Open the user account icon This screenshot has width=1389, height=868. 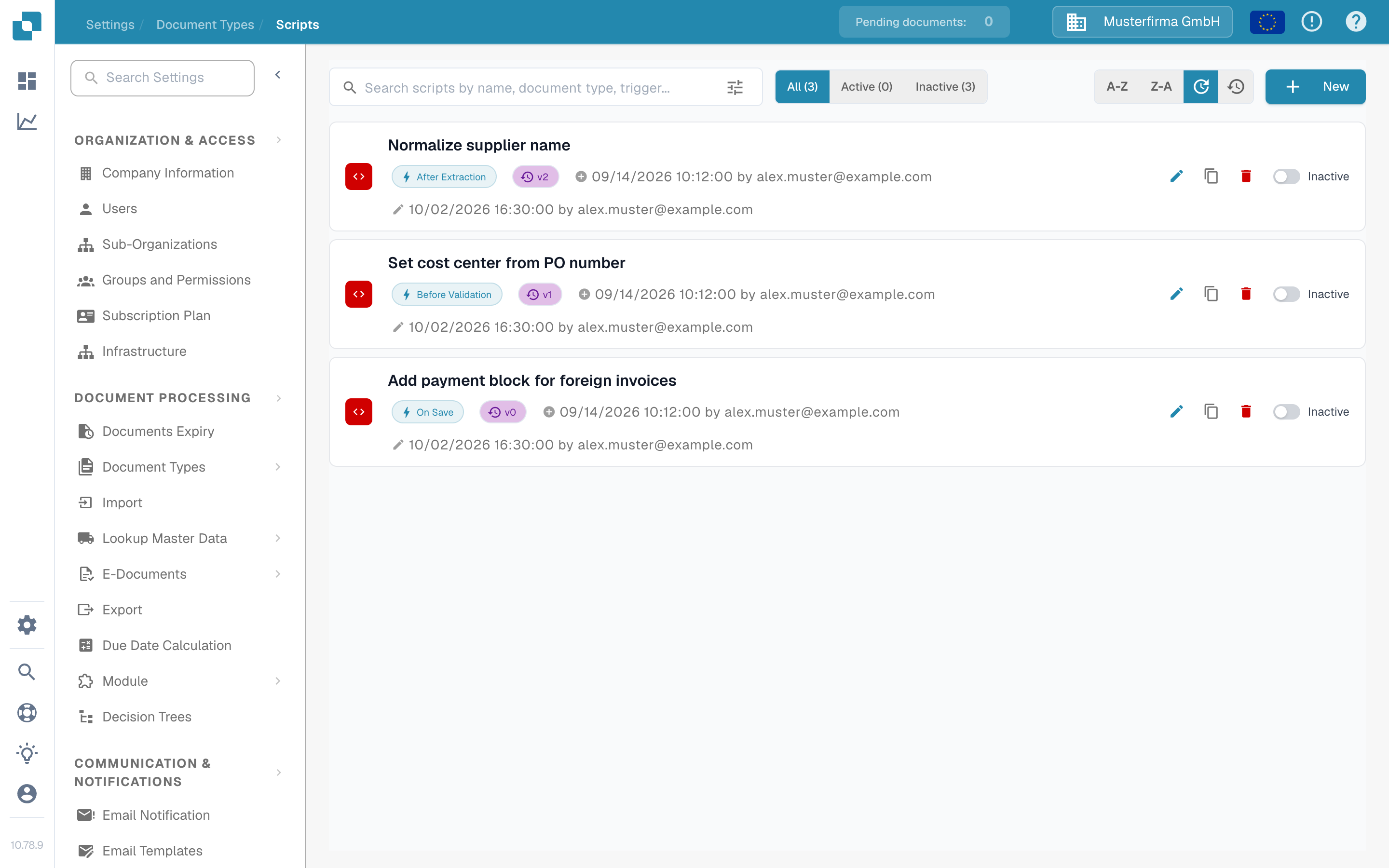tap(27, 794)
